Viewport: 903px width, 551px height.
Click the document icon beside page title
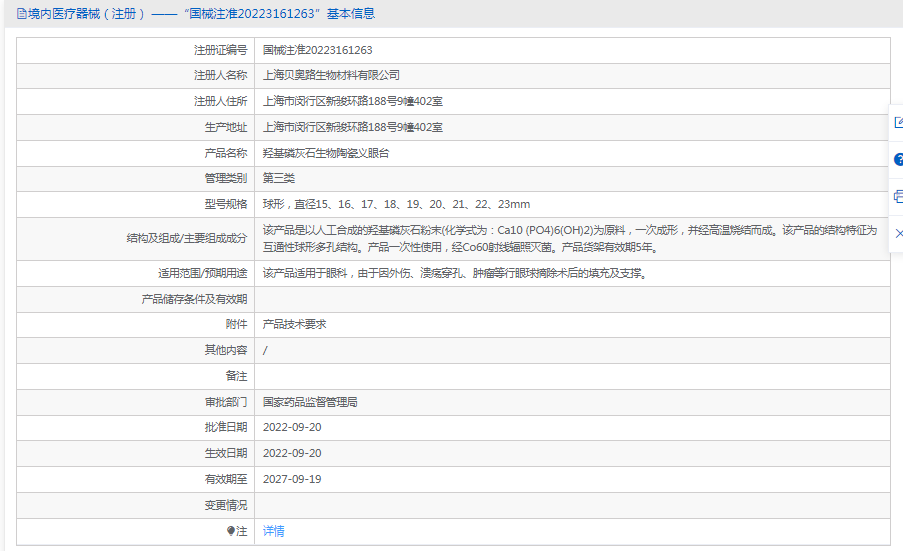point(21,14)
